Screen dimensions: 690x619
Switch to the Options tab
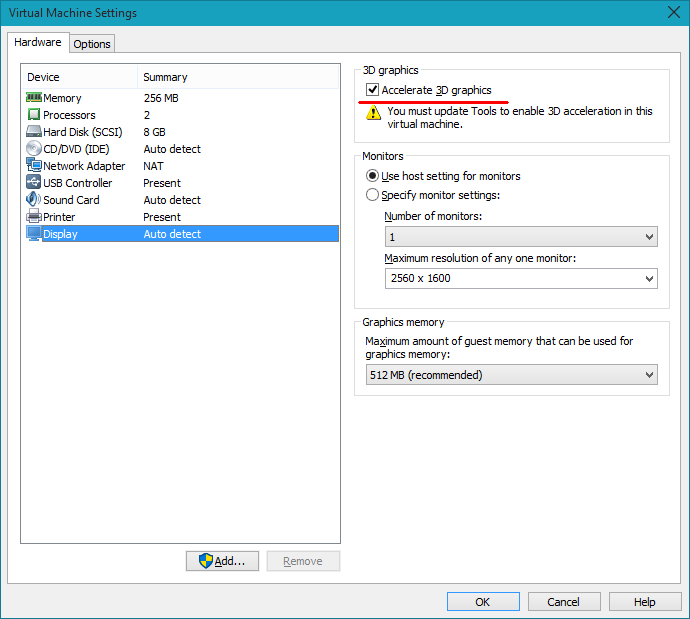coord(92,44)
